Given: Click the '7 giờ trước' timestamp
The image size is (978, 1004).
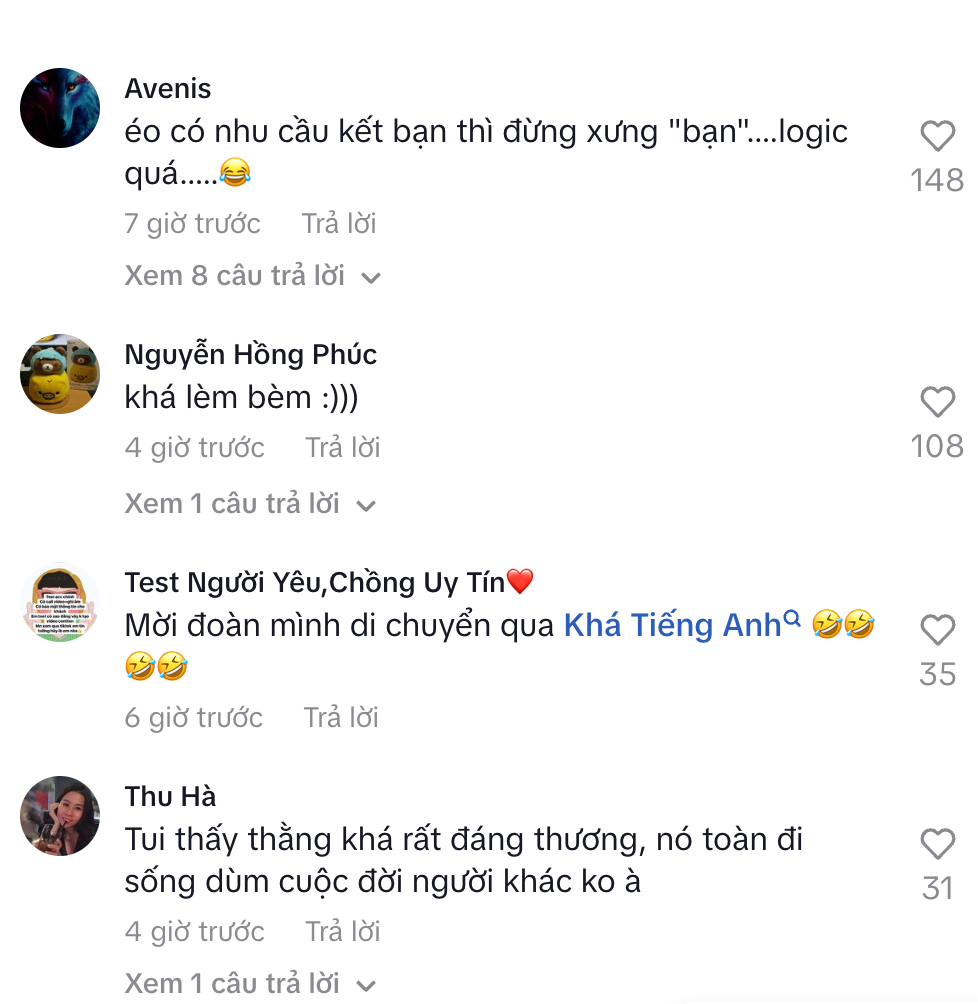Looking at the screenshot, I should (192, 224).
